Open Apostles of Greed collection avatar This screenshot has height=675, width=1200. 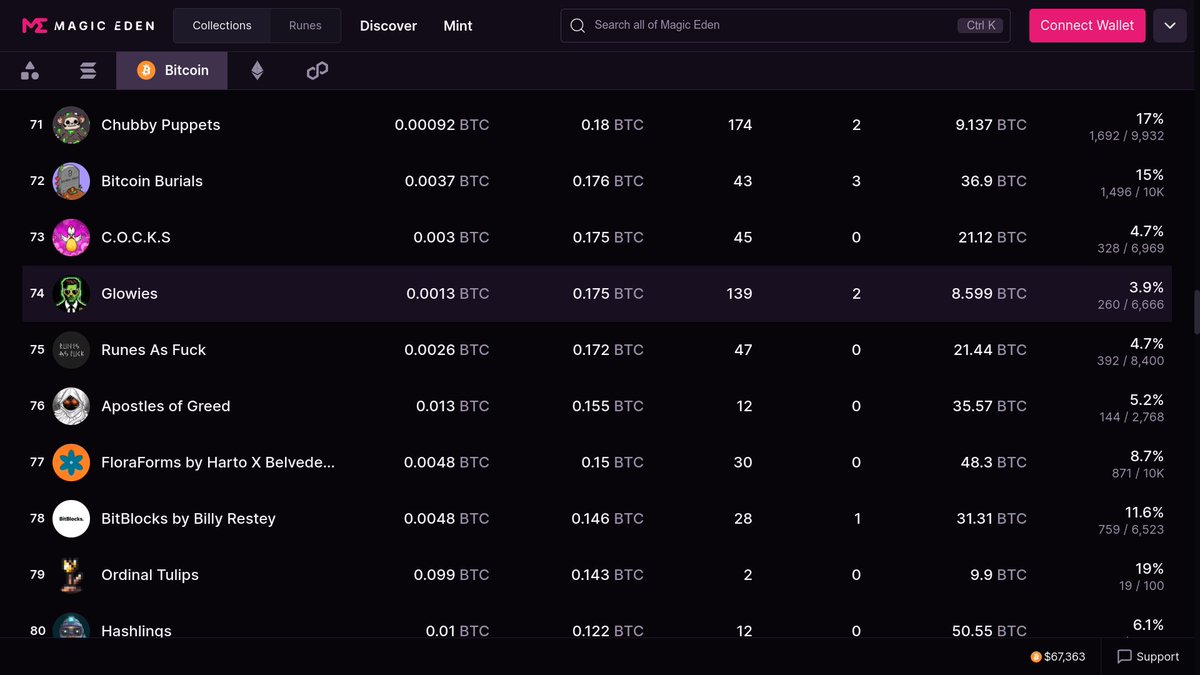71,406
